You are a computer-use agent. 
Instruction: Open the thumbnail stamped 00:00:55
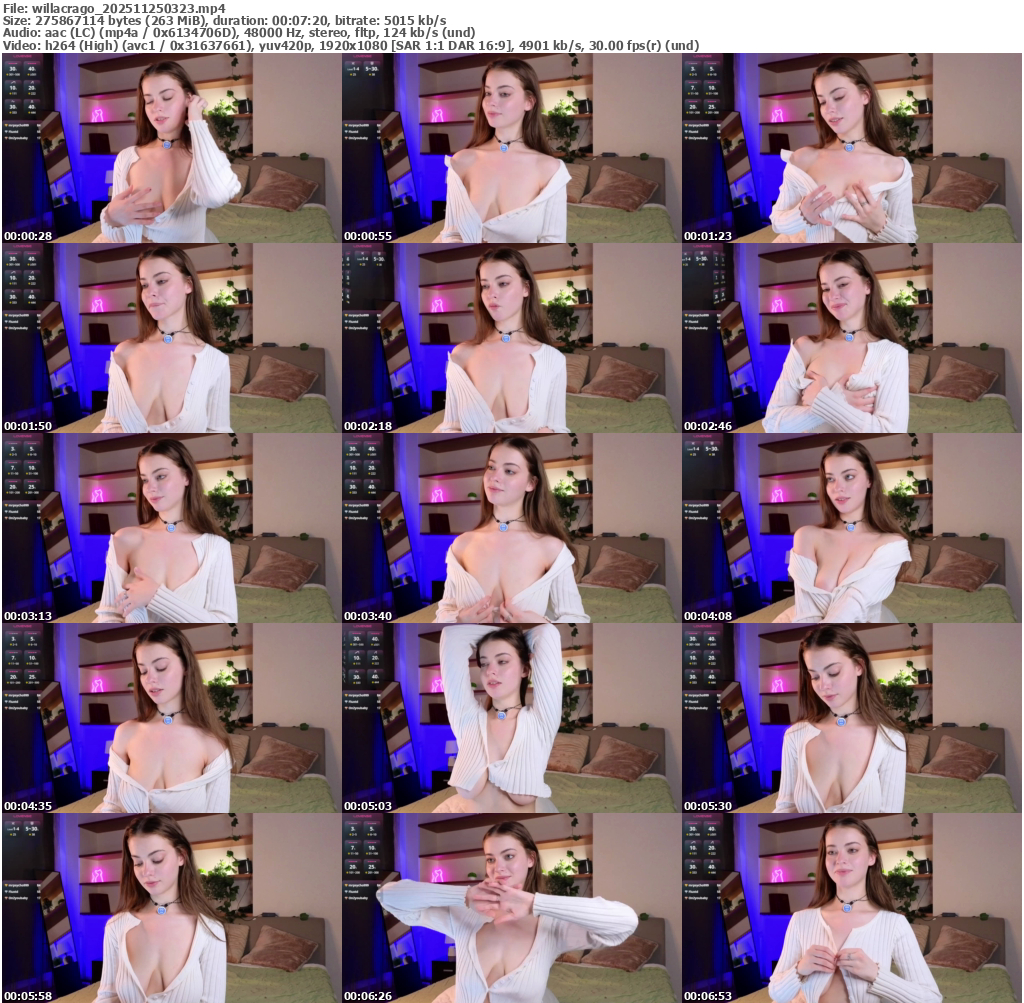(511, 148)
